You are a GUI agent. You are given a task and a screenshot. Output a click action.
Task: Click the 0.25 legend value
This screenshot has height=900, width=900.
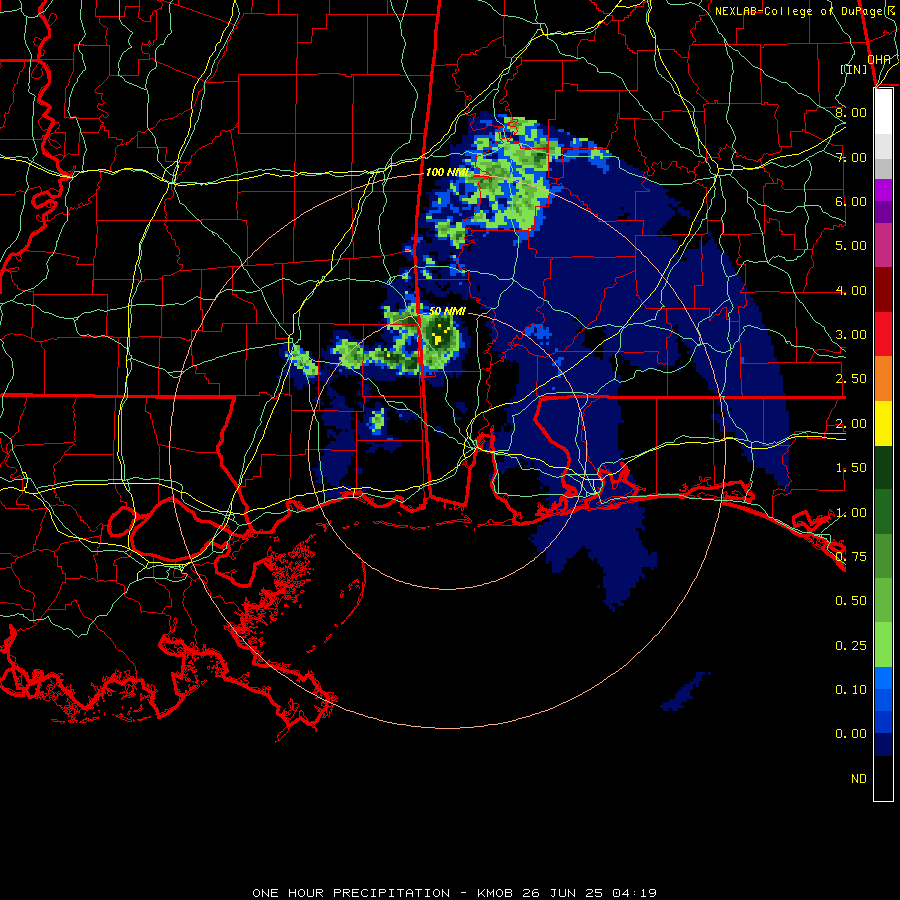[851, 646]
